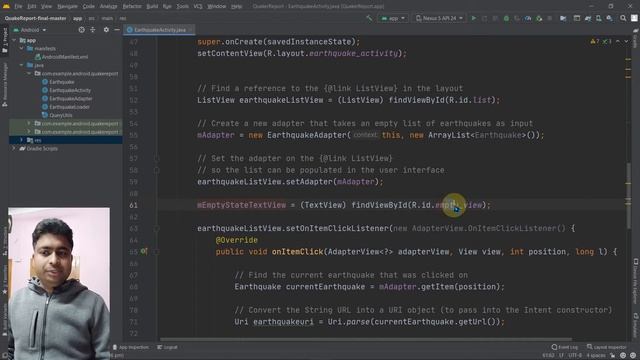Collapse the java folder
This screenshot has width=640, height=360.
(x=22, y=65)
